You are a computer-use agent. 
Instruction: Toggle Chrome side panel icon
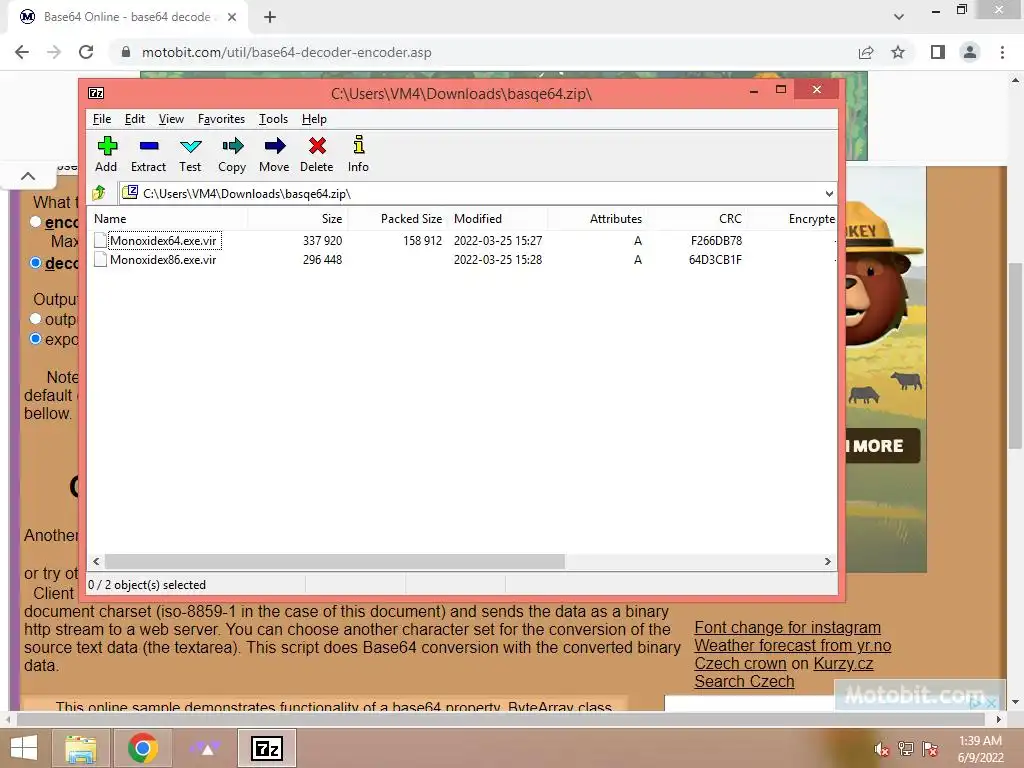[x=938, y=52]
